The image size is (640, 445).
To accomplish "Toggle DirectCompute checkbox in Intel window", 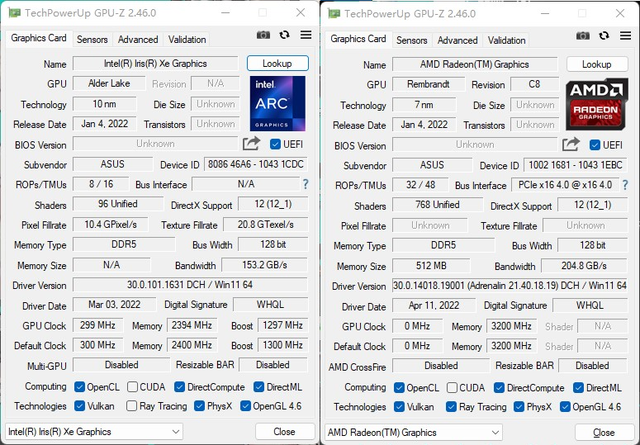I will tap(180, 387).
